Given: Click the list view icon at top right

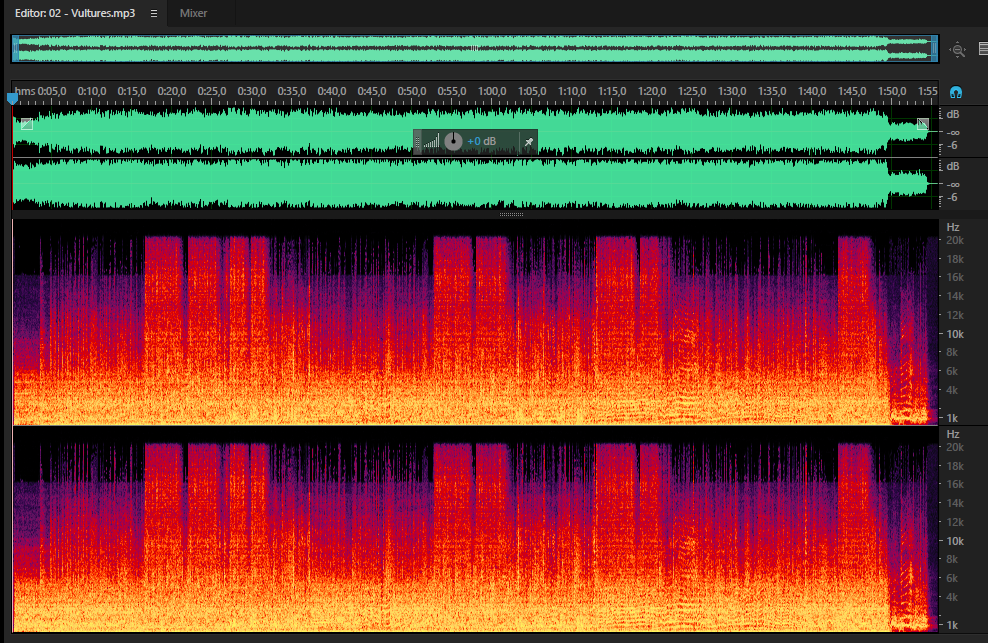Looking at the screenshot, I should click(x=983, y=49).
